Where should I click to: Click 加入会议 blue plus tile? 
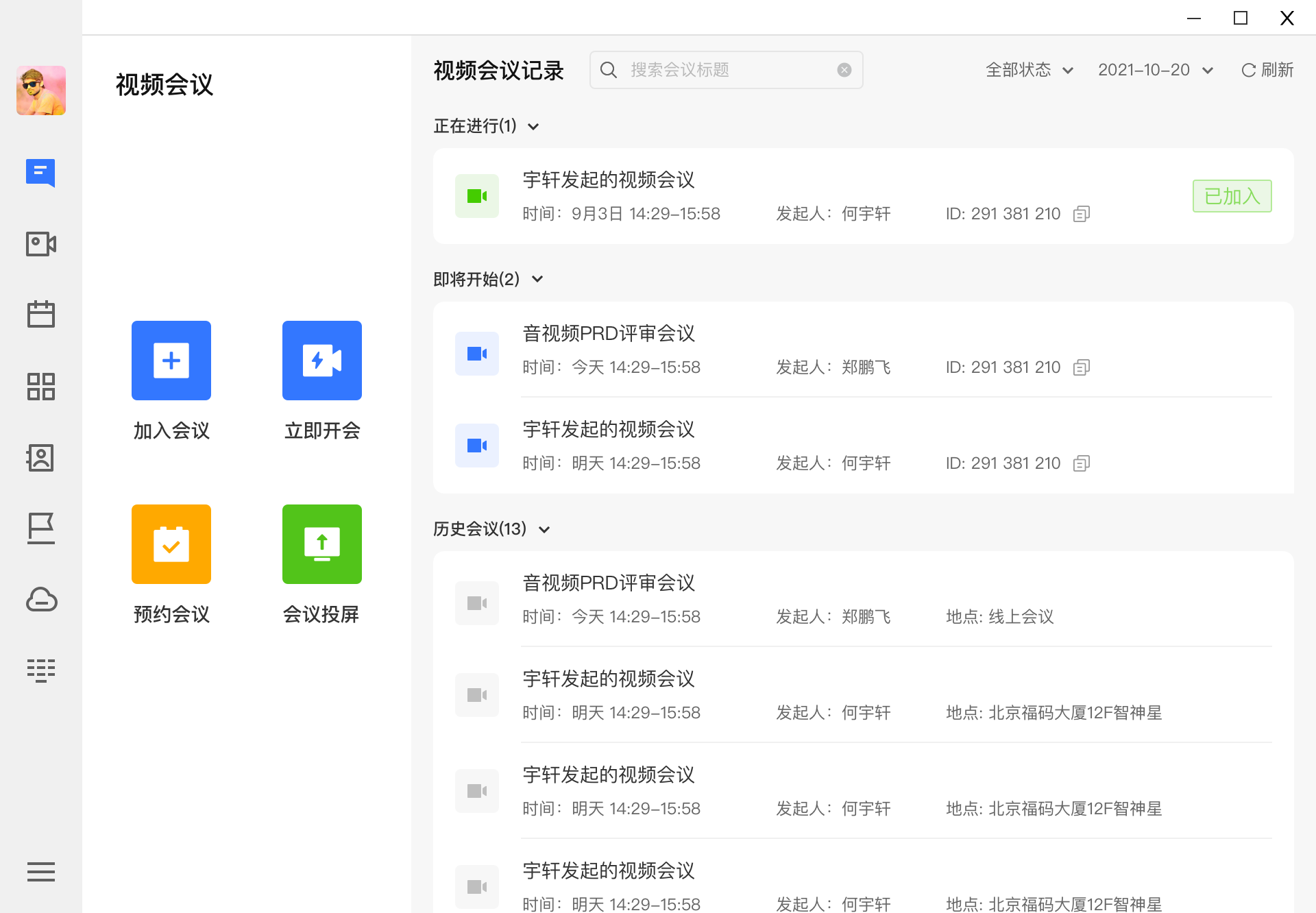coord(171,361)
